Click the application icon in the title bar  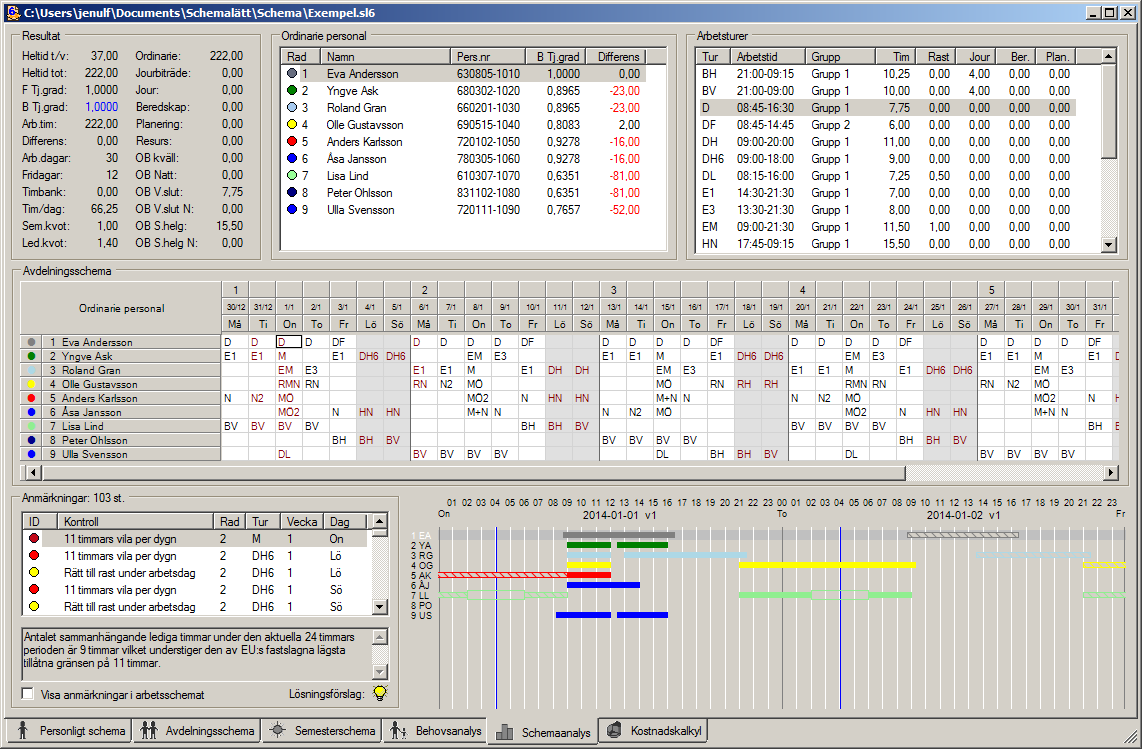click(x=12, y=12)
